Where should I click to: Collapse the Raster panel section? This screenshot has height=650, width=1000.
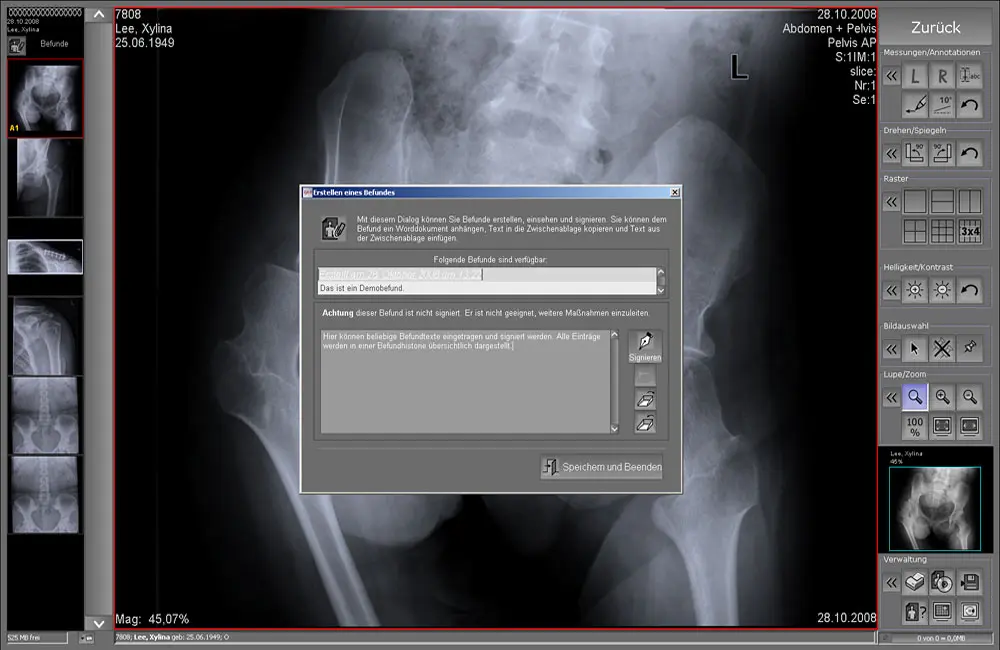tap(890, 202)
